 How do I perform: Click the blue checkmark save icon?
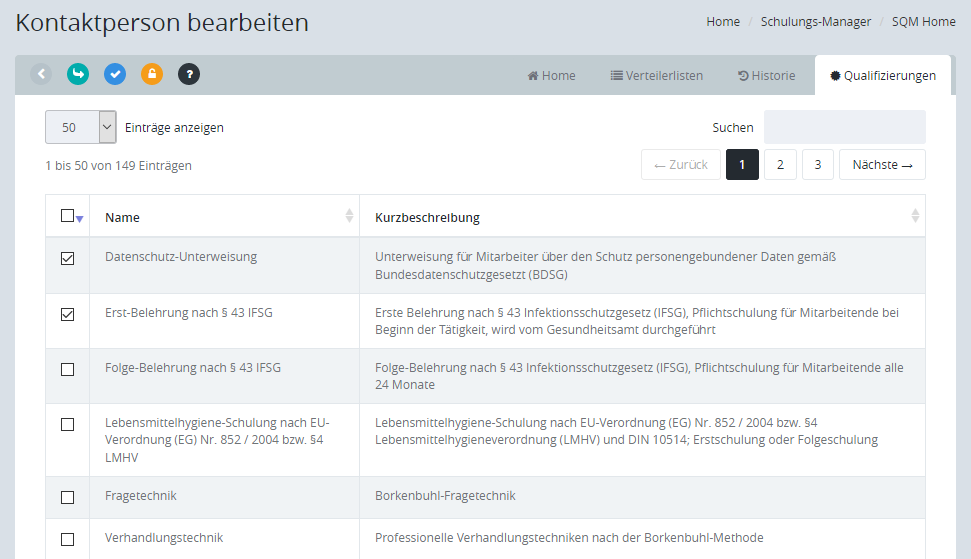tap(115, 74)
